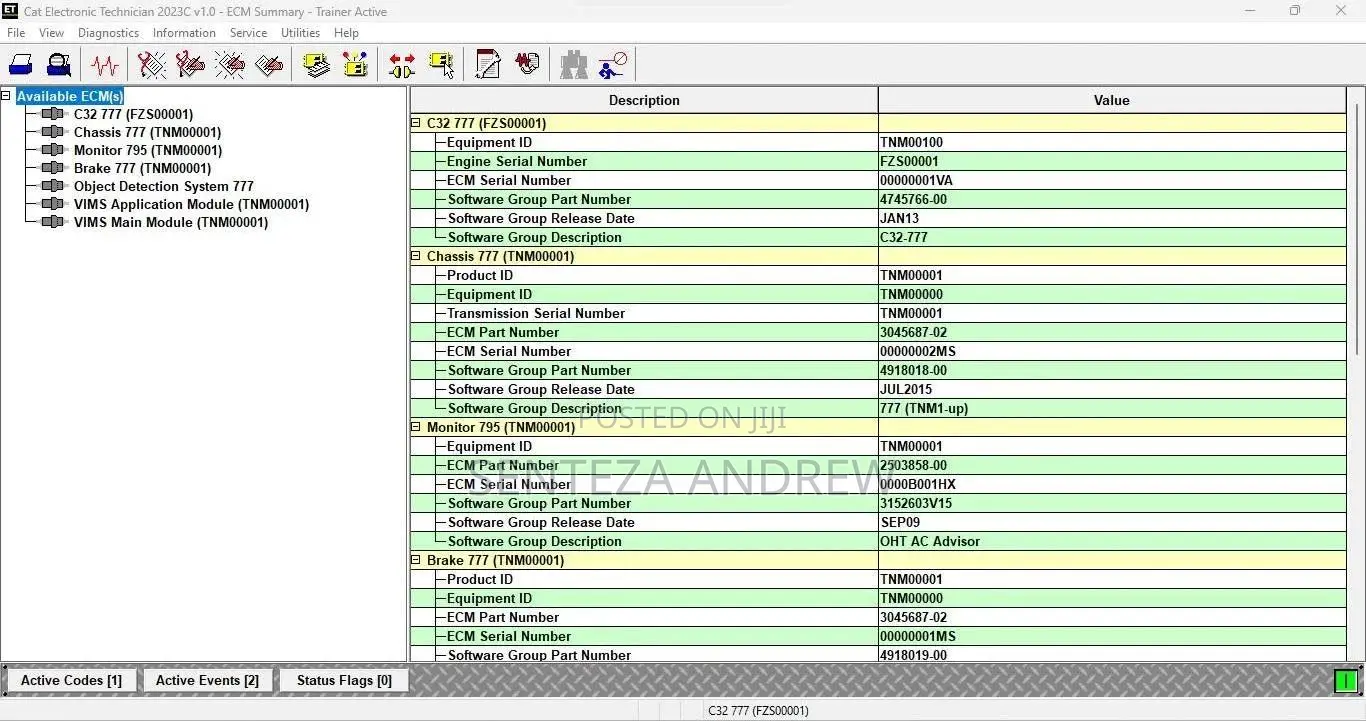Select Brake 777 (TNM00001) ECM in tree
Viewport: 1366px width, 721px height.
point(142,168)
